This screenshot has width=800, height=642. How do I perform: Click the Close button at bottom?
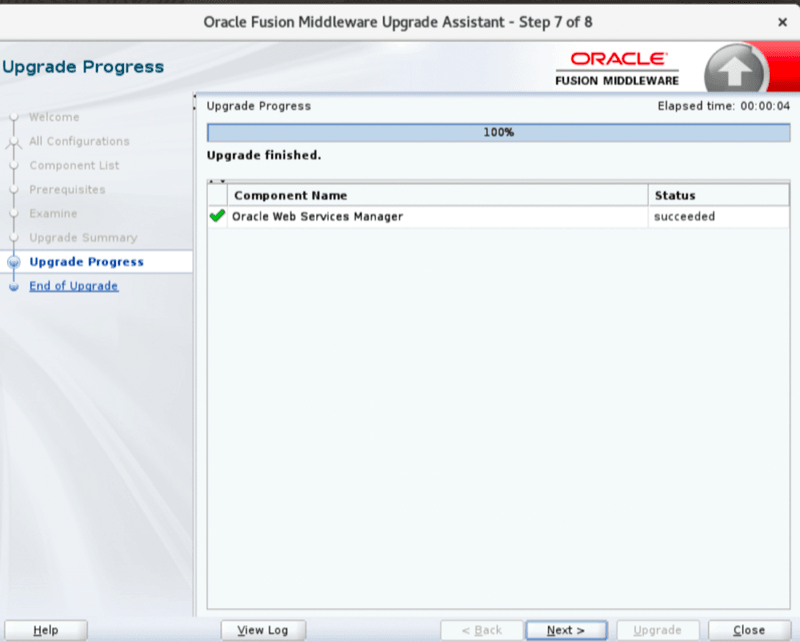click(749, 630)
